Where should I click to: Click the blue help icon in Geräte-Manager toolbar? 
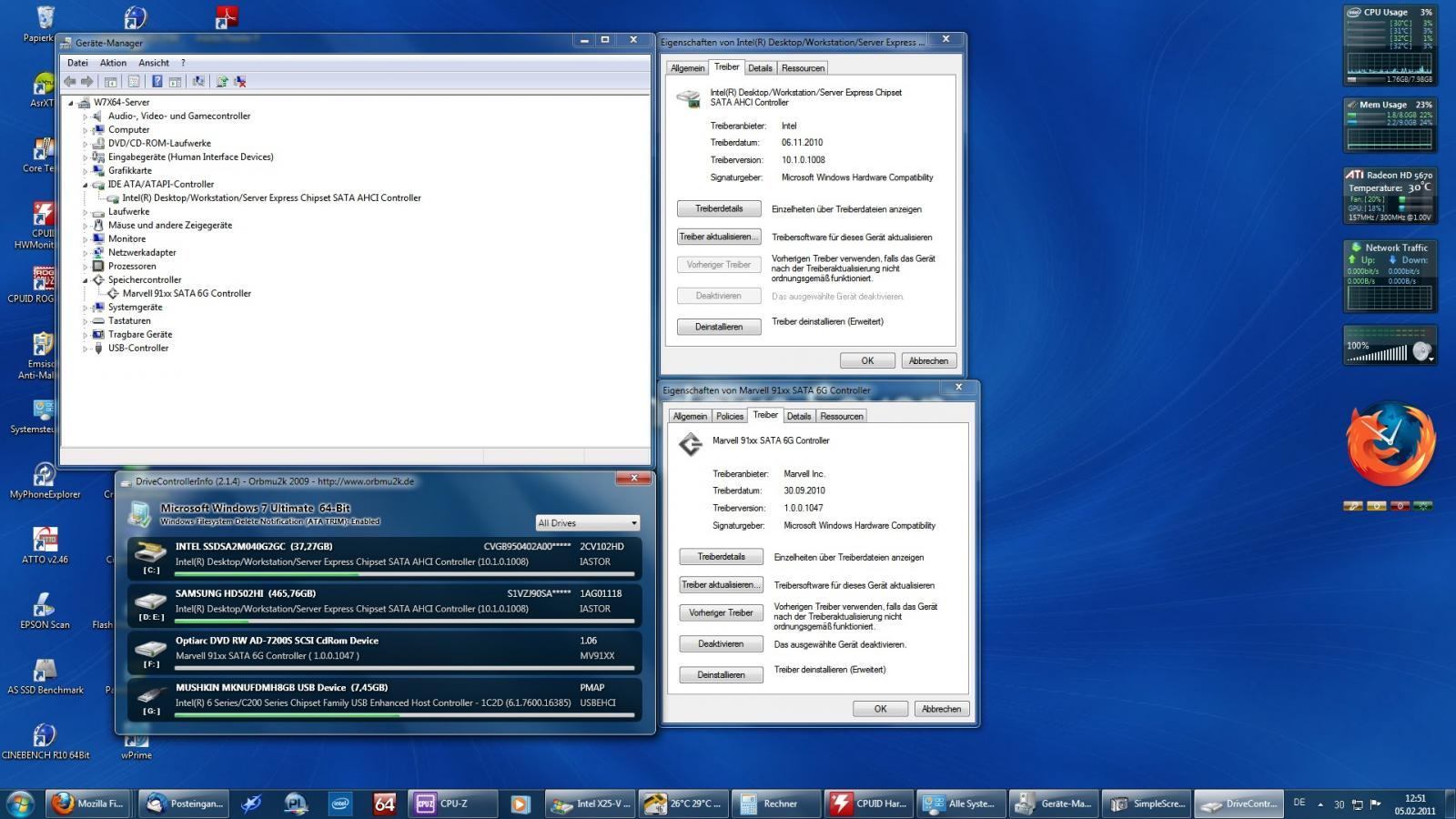[157, 81]
